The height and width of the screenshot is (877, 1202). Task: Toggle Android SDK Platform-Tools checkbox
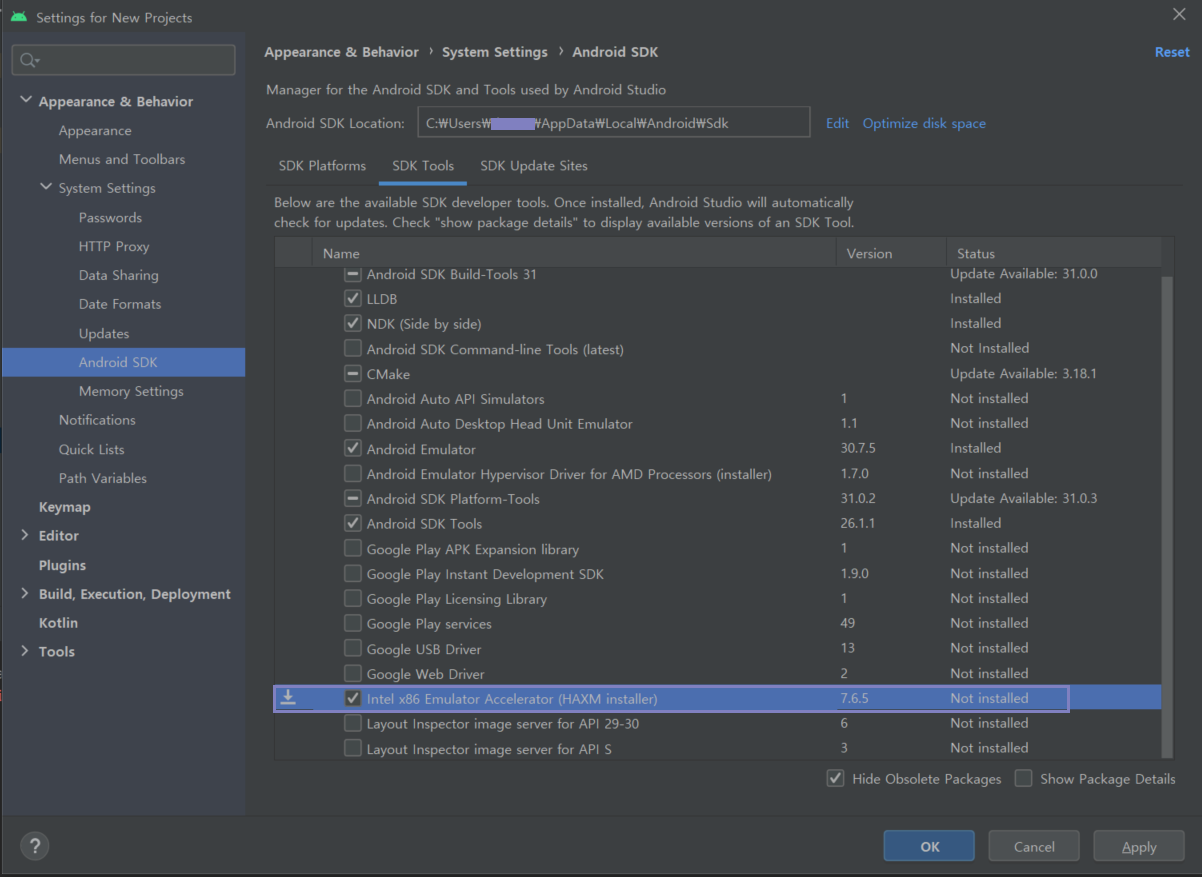[x=352, y=498]
